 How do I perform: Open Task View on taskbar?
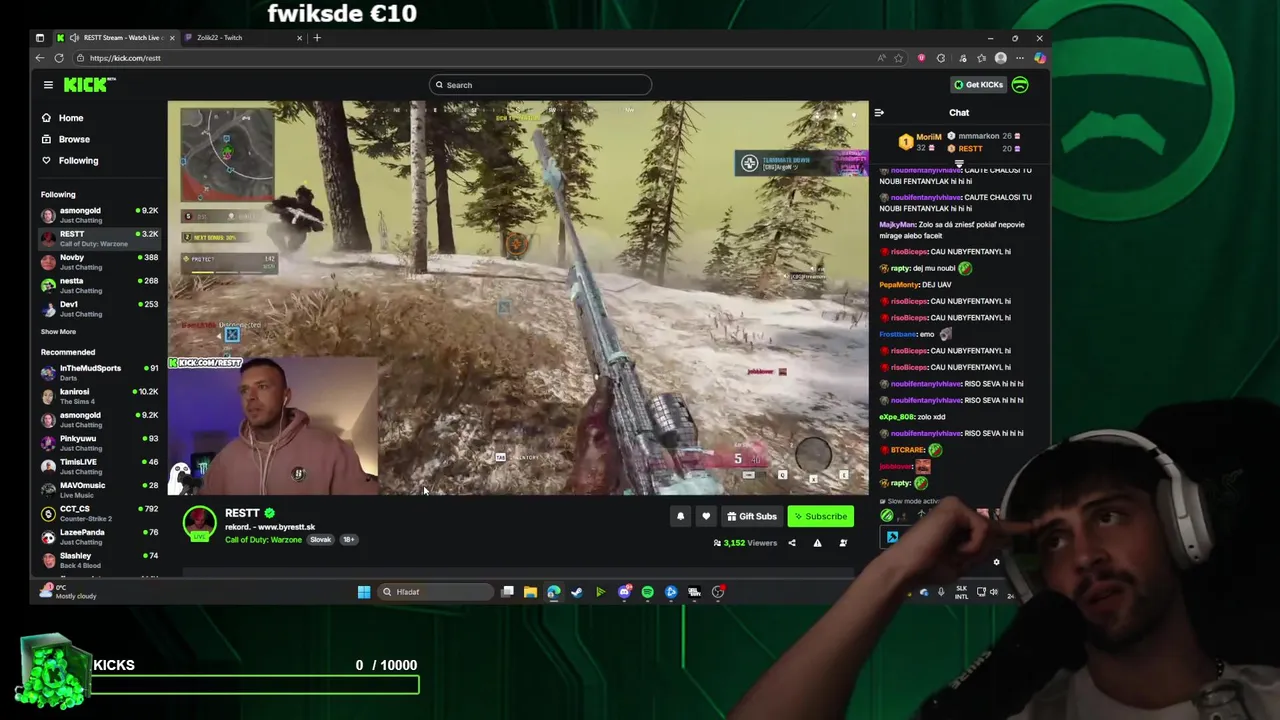tap(507, 592)
